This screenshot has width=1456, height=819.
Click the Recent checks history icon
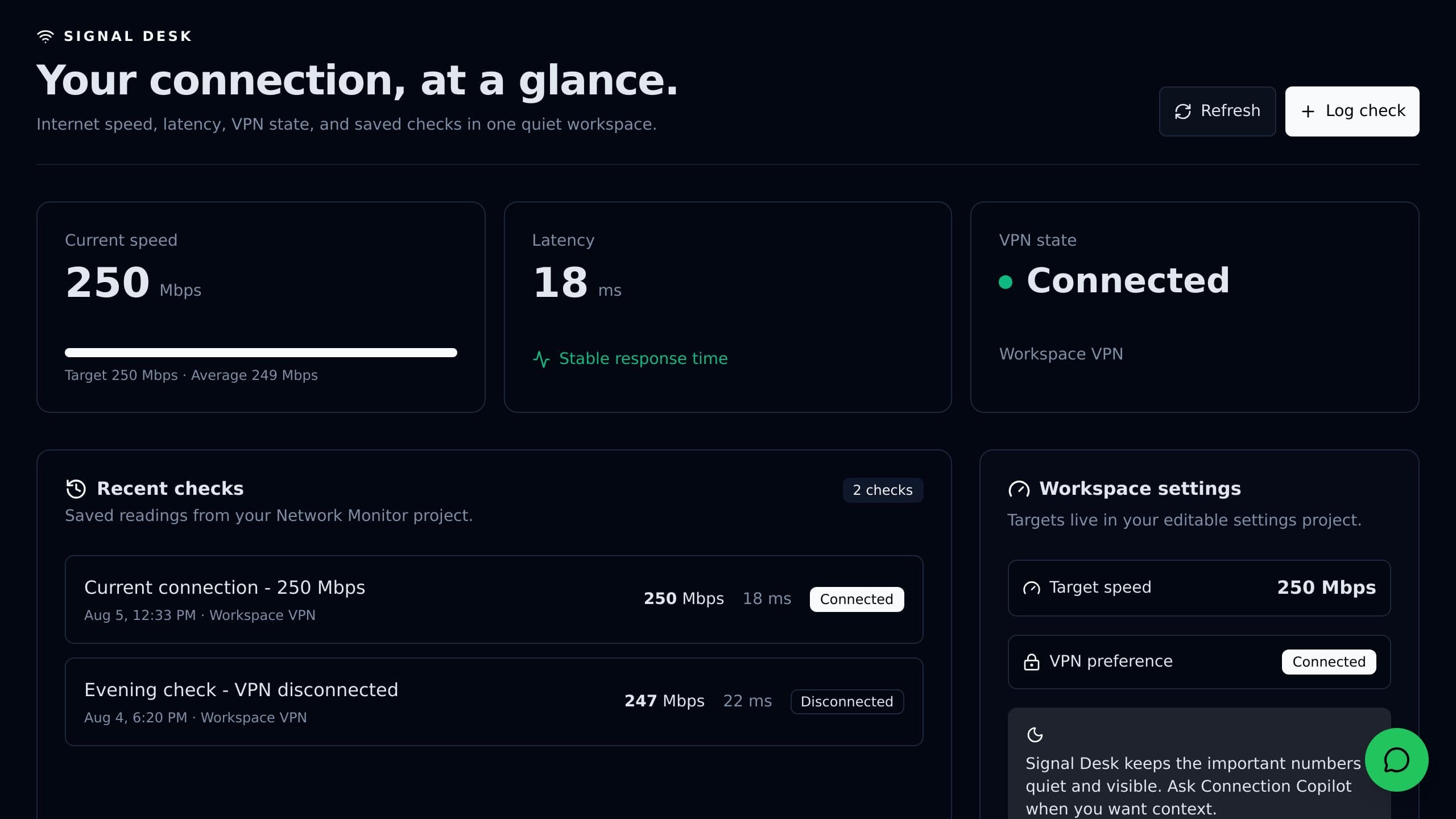(76, 489)
